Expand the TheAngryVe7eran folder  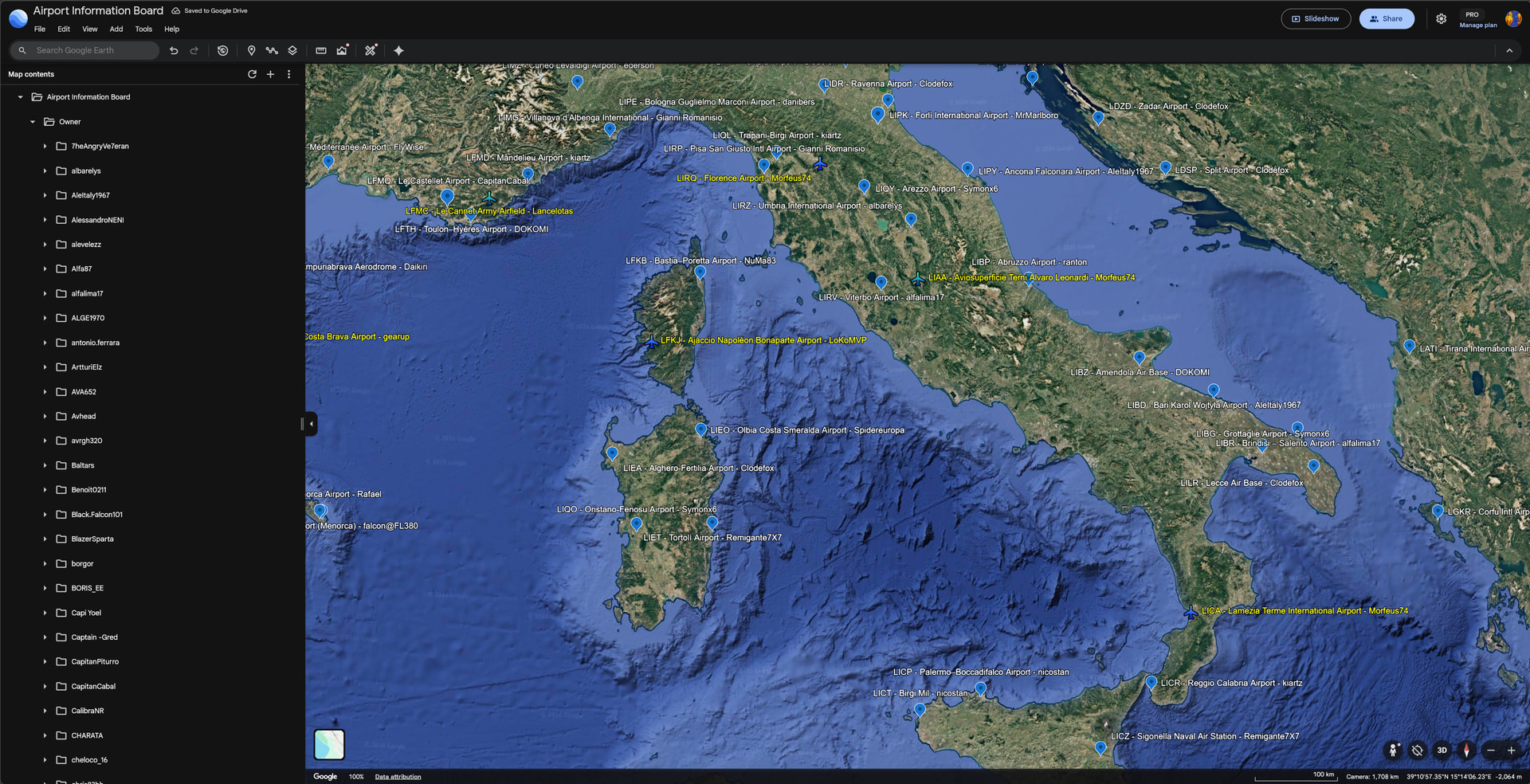click(45, 147)
